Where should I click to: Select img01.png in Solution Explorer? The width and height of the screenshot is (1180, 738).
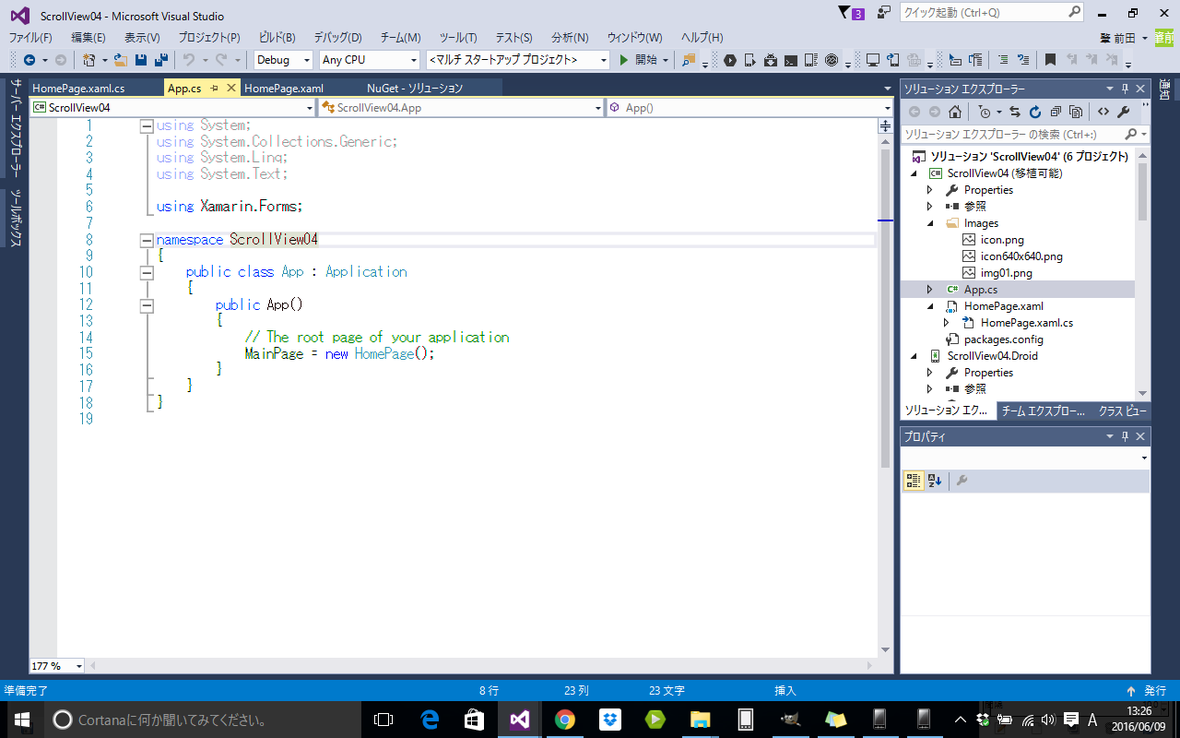click(x=1005, y=273)
